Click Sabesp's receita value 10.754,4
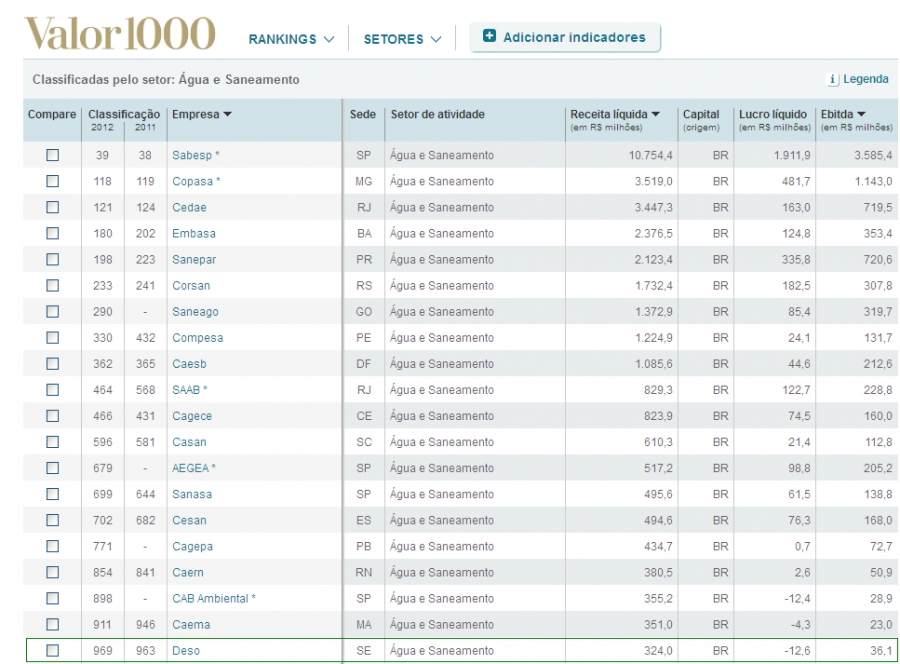This screenshot has height=664, width=900. click(650, 155)
